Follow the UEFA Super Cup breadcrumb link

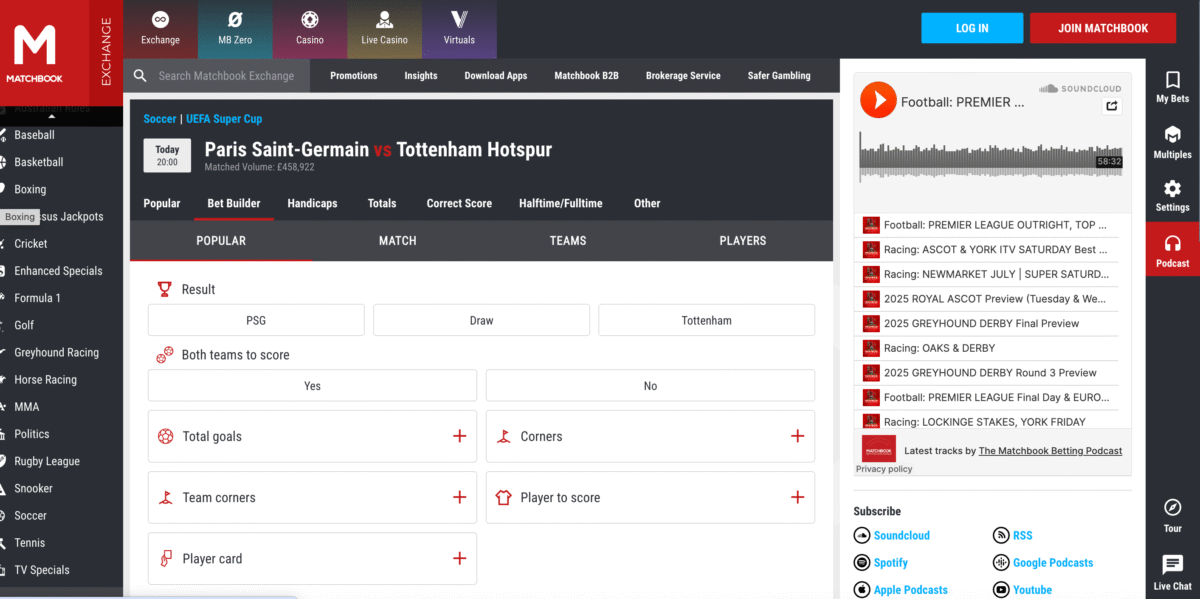224,119
